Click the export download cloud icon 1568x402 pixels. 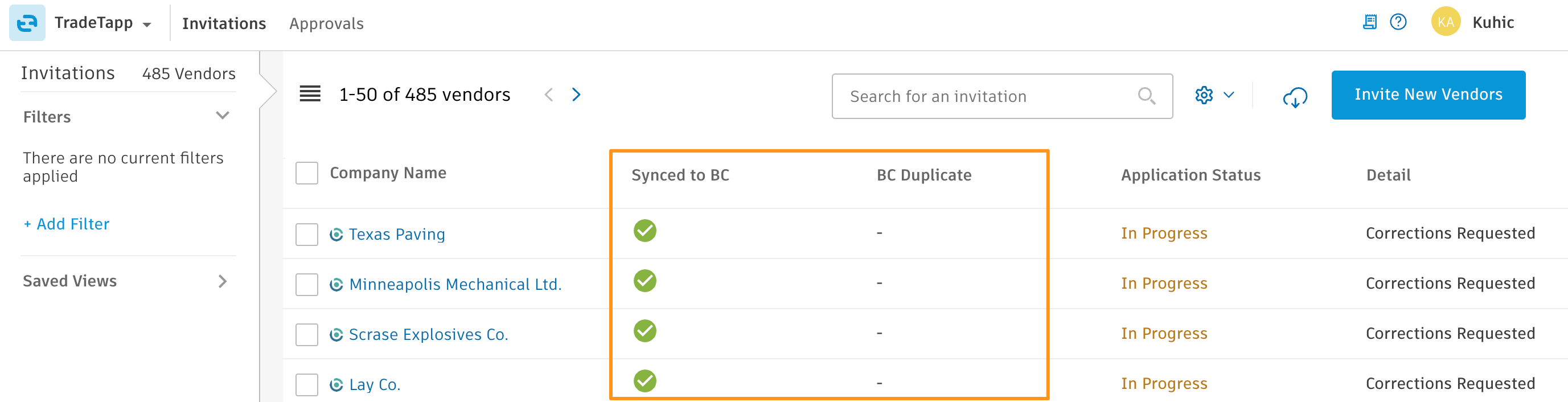pos(1295,96)
